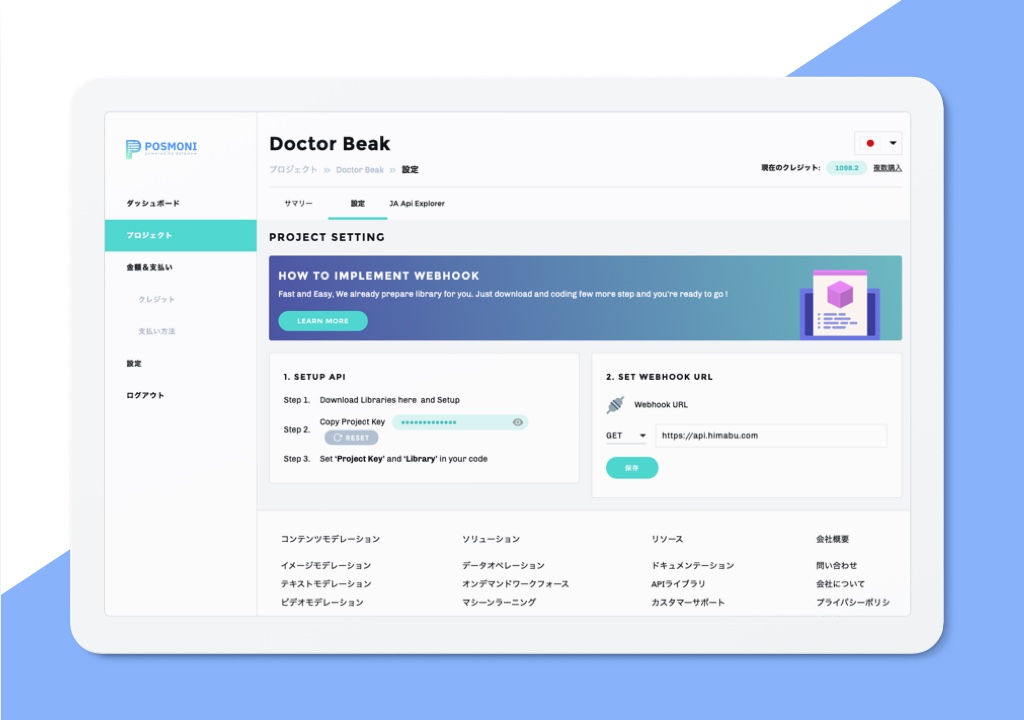
Task: Click the webhook banner illustration
Action: pos(839,303)
